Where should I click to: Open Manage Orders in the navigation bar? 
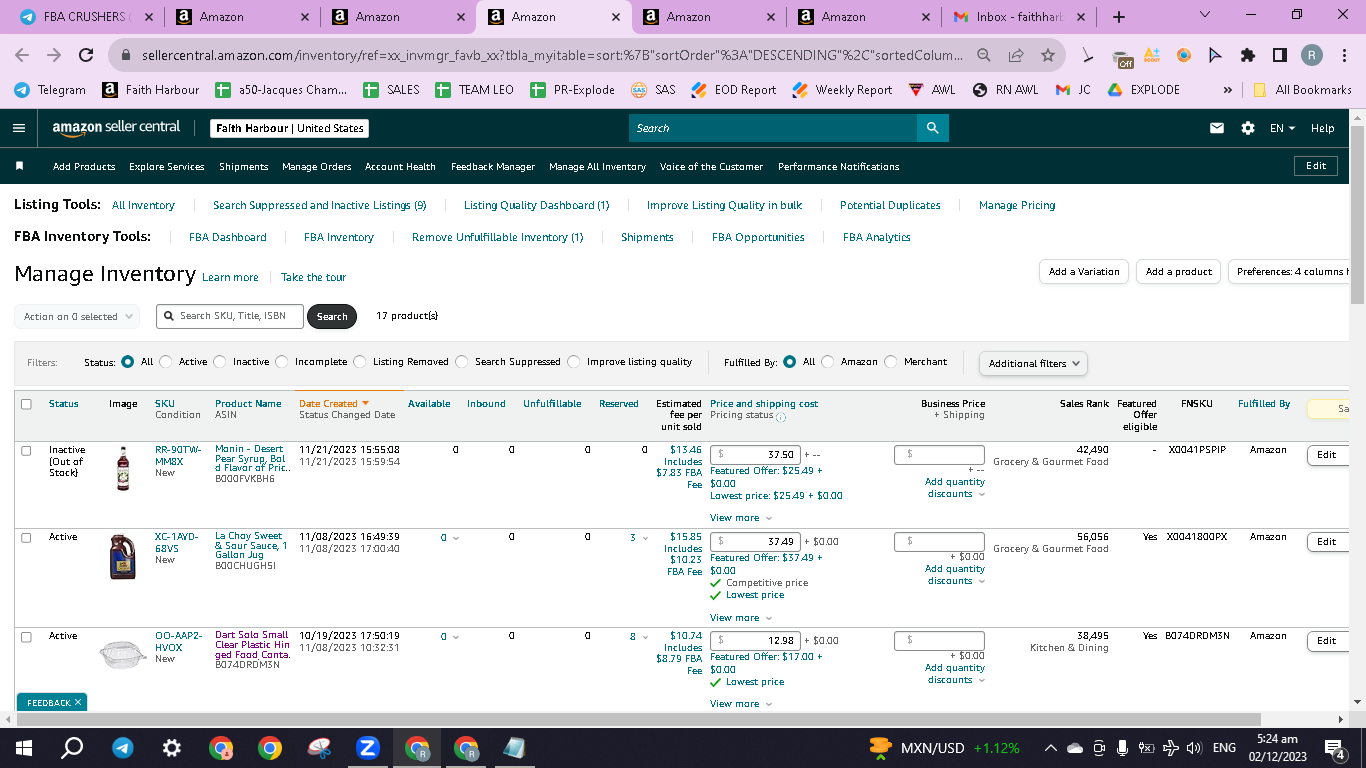click(x=317, y=167)
